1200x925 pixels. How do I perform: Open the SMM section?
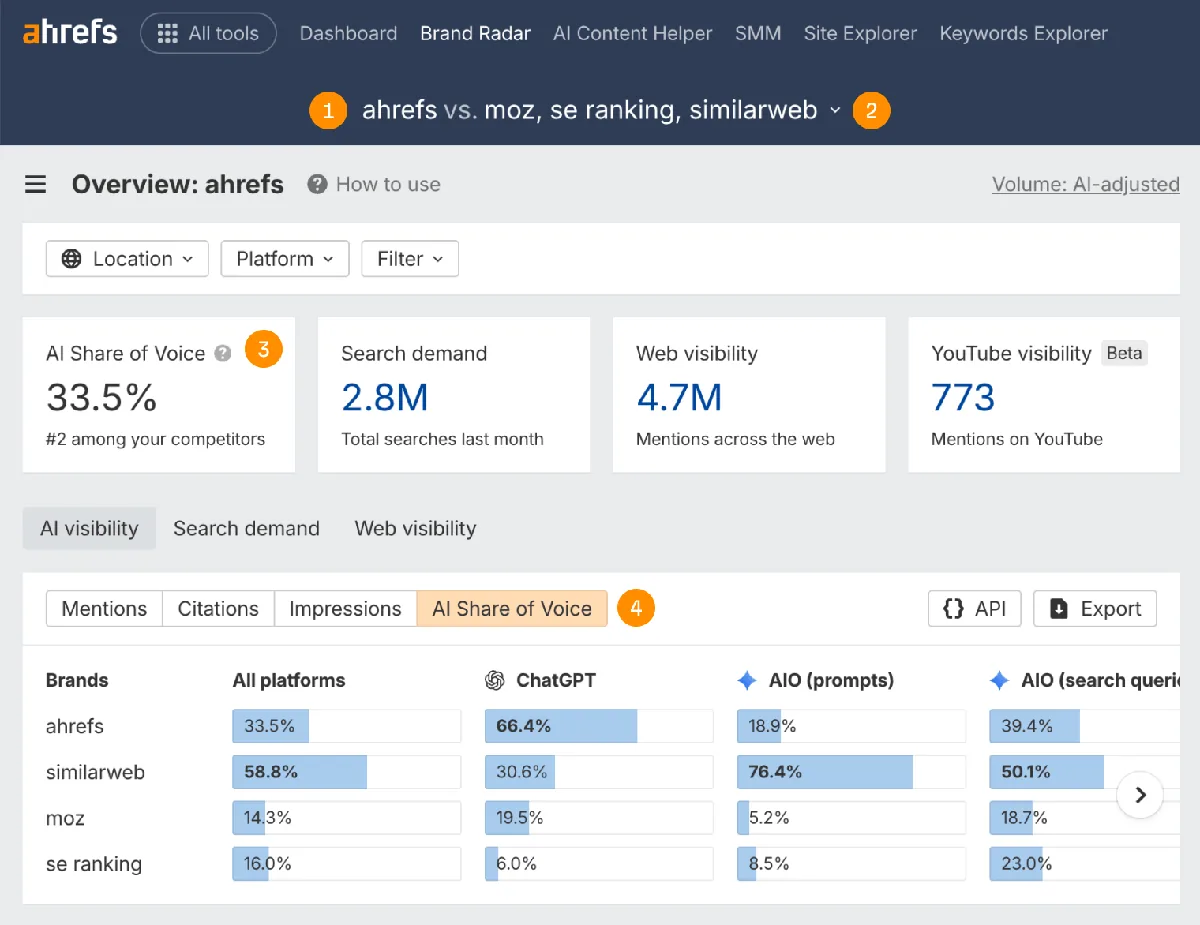[758, 33]
